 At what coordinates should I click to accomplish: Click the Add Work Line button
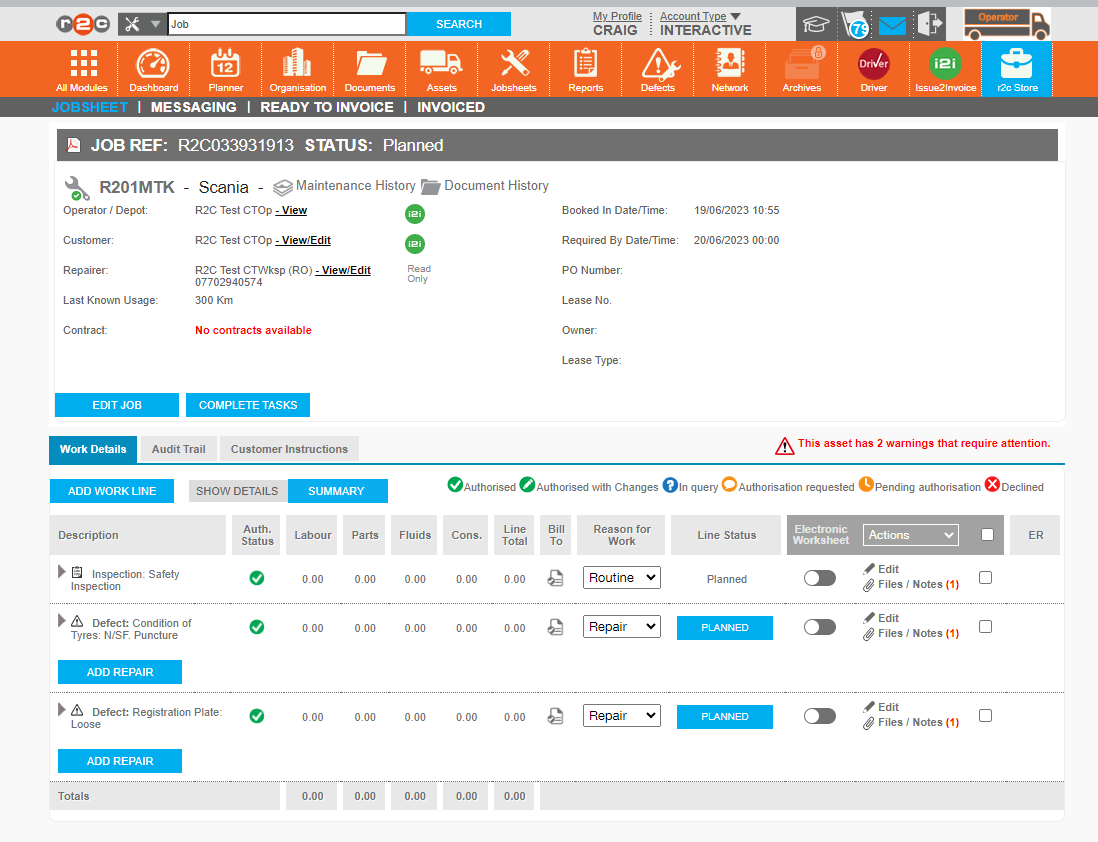tap(112, 491)
